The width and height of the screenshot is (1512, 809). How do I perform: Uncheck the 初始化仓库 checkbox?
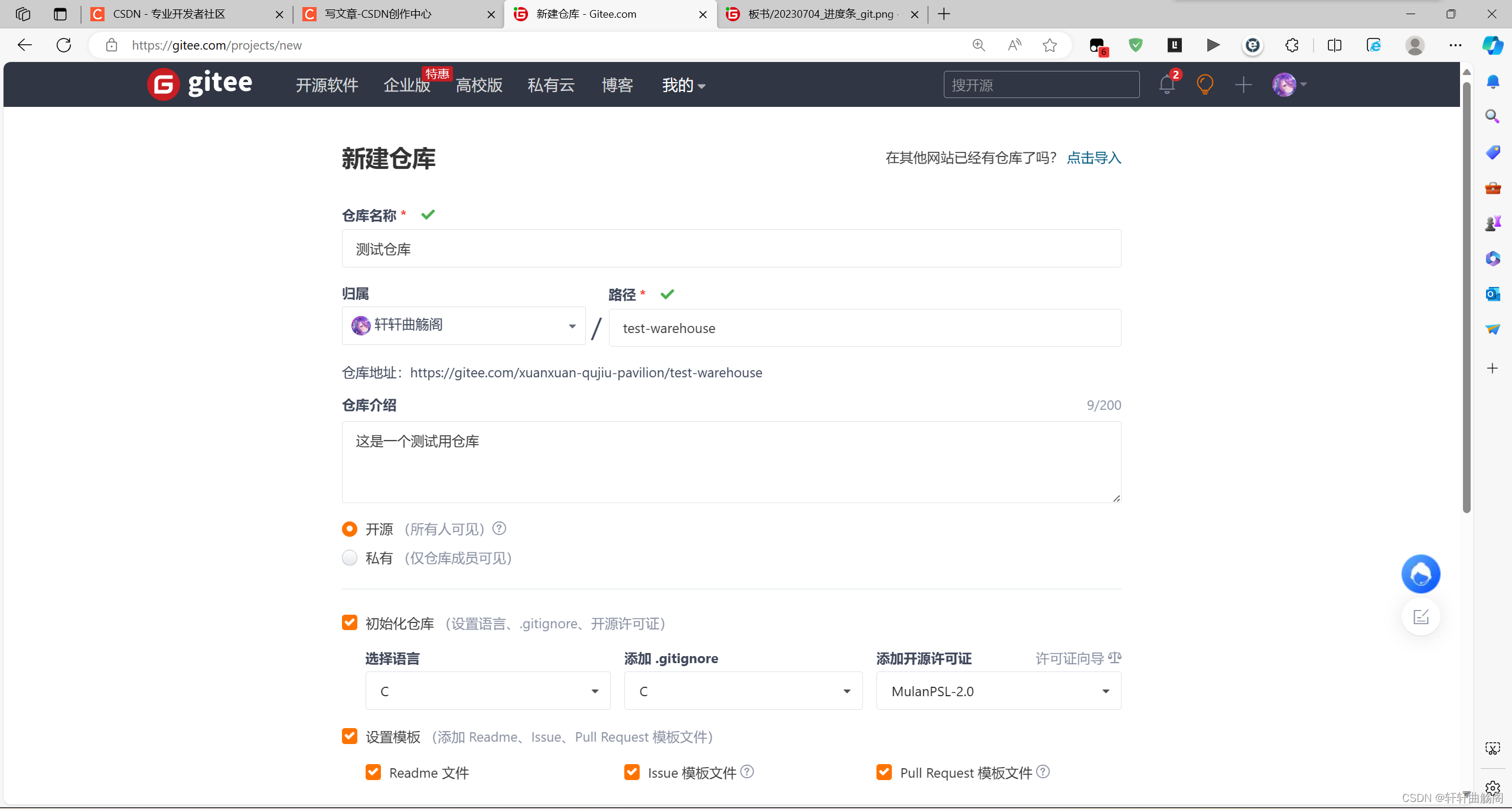(350, 623)
